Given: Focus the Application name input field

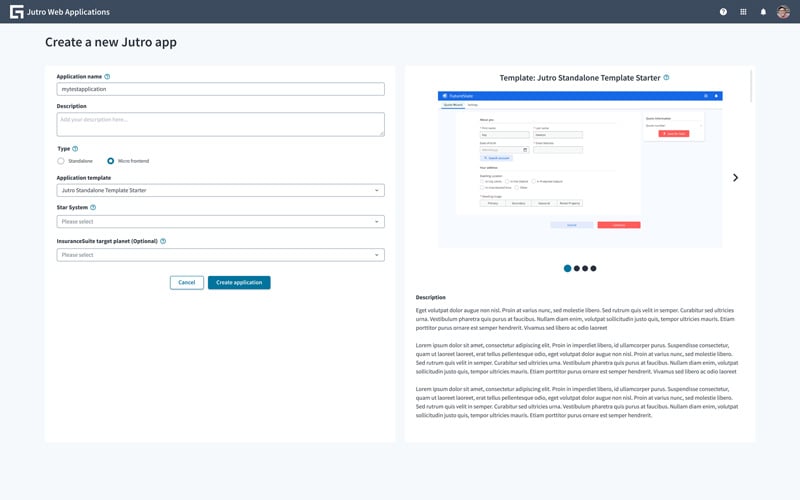Looking at the screenshot, I should tap(220, 89).
